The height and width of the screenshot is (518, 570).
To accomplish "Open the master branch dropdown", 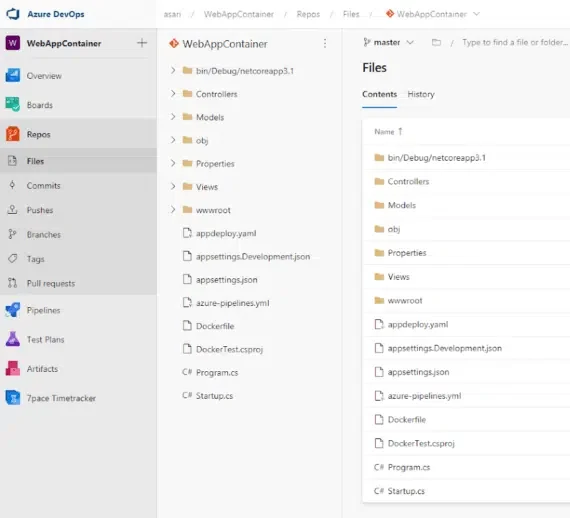I will coord(388,43).
